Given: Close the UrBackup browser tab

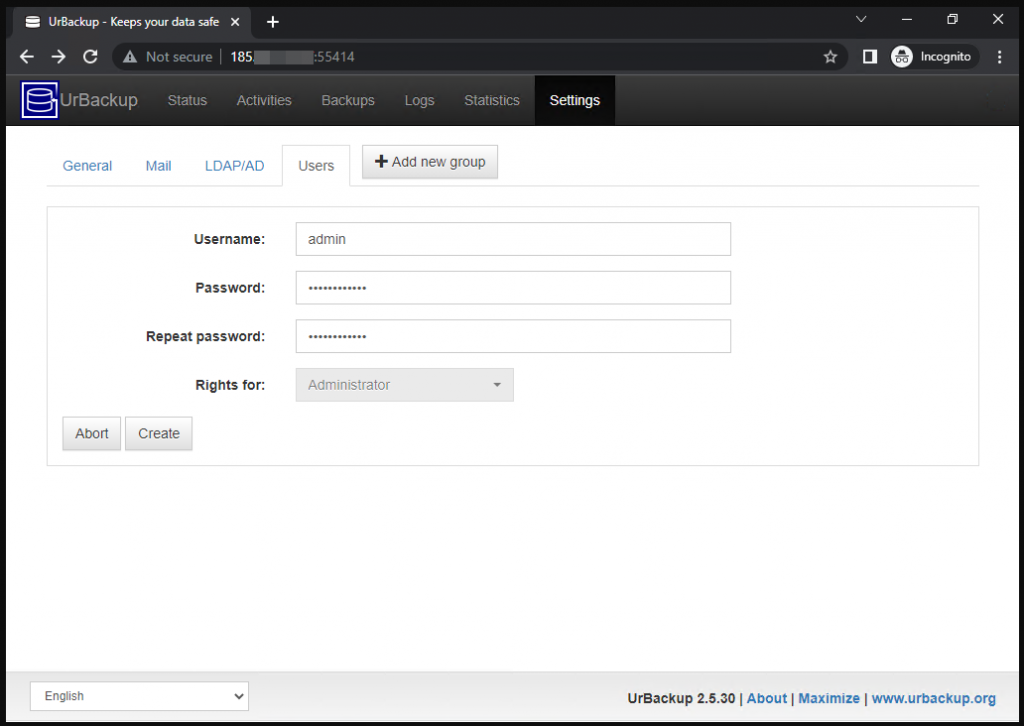Looking at the screenshot, I should [x=235, y=21].
